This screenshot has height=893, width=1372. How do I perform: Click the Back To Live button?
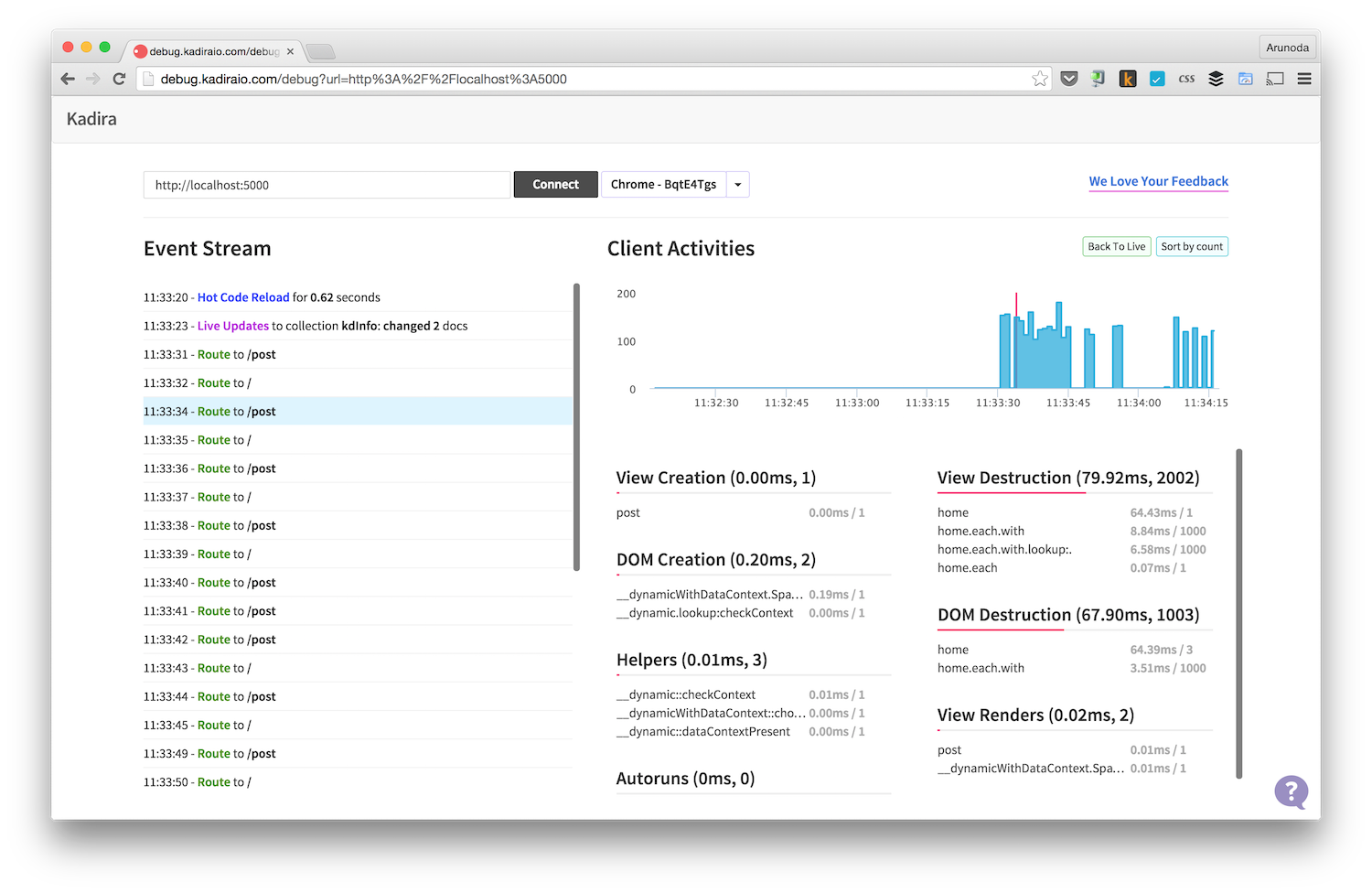click(x=1116, y=247)
